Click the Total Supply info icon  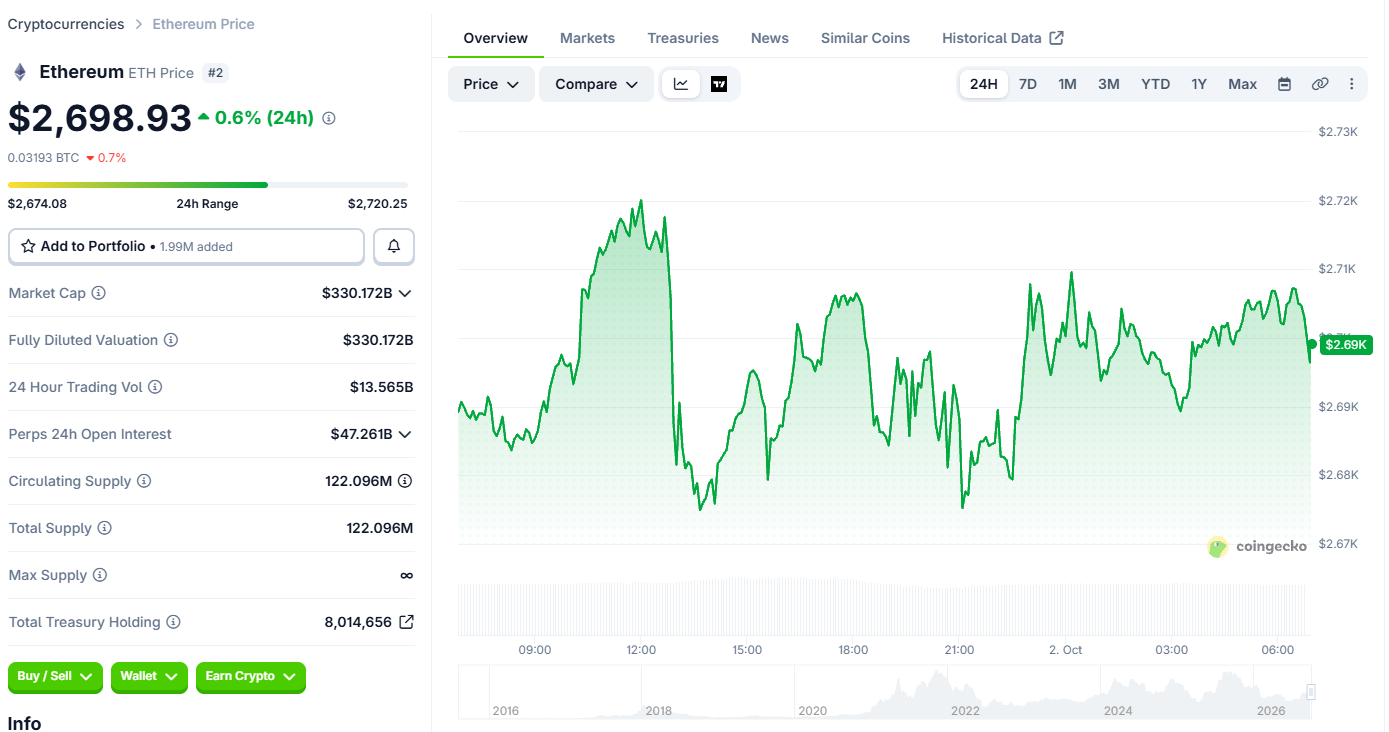click(104, 528)
